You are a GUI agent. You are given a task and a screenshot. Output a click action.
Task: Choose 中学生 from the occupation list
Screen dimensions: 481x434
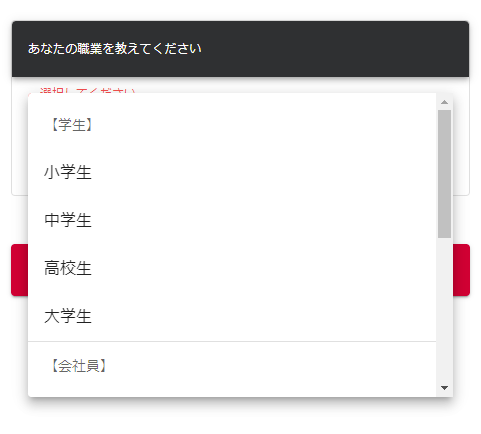click(232, 220)
